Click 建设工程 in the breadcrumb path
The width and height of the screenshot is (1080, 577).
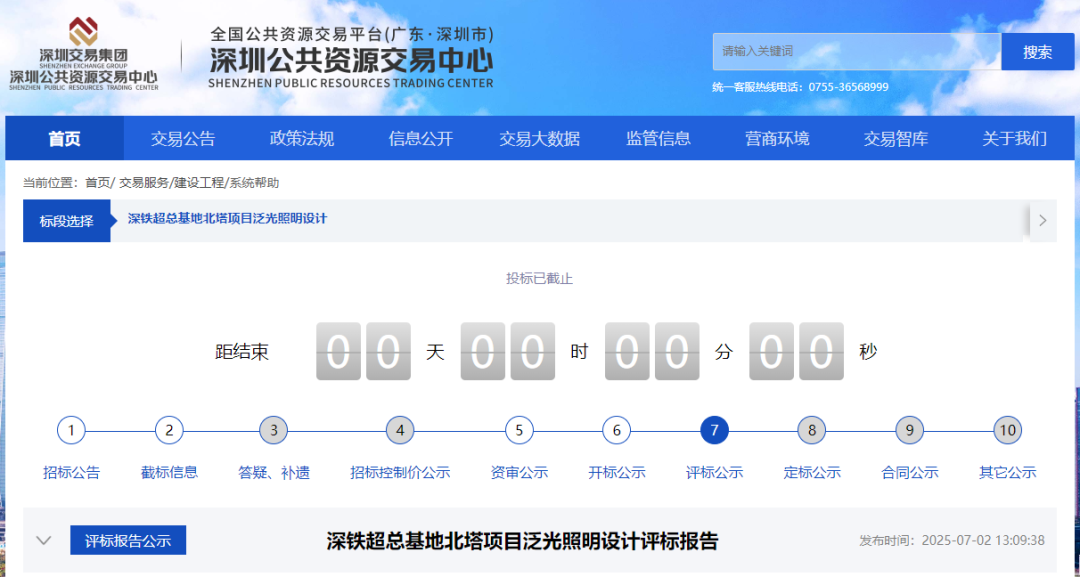[198, 182]
